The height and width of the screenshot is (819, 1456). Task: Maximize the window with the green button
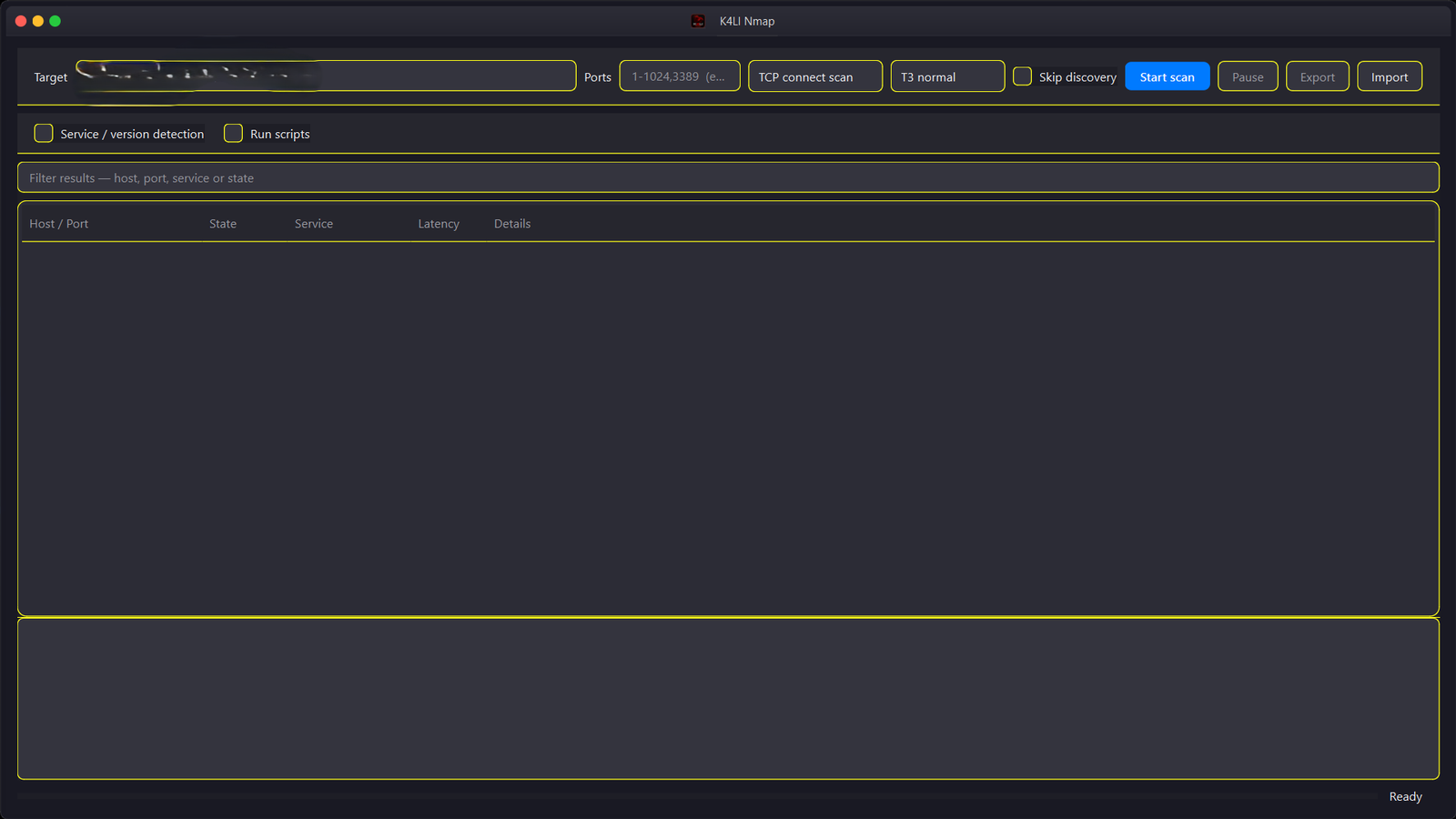pos(56,21)
